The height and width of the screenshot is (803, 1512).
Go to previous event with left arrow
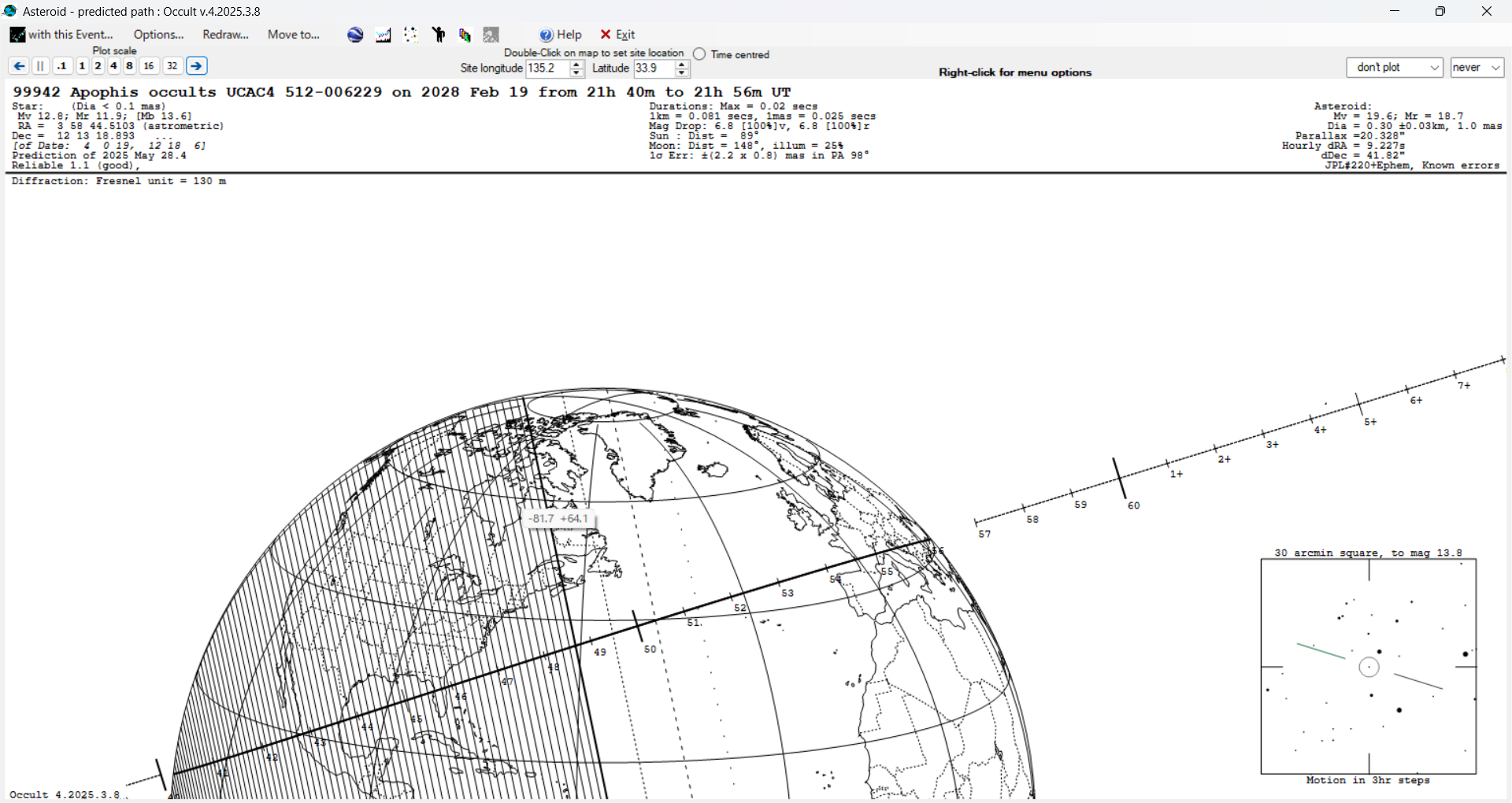click(20, 66)
